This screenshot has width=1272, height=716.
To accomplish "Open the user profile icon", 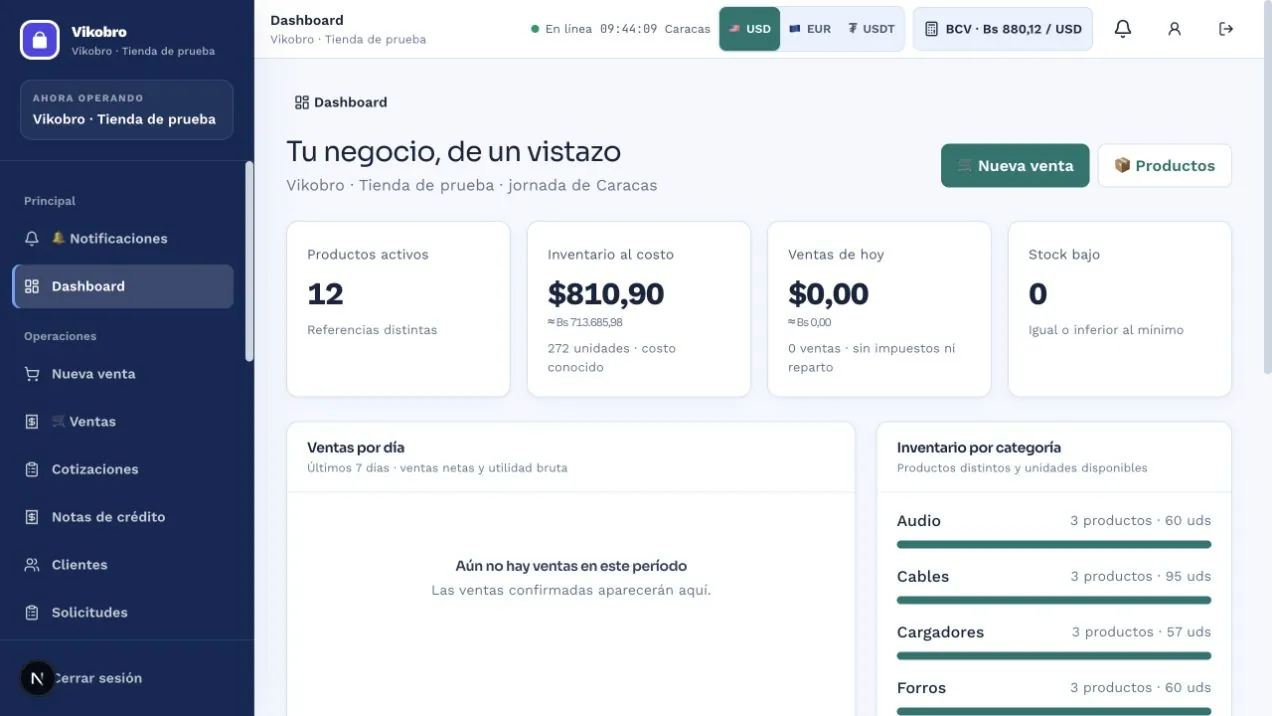I will [1174, 29].
